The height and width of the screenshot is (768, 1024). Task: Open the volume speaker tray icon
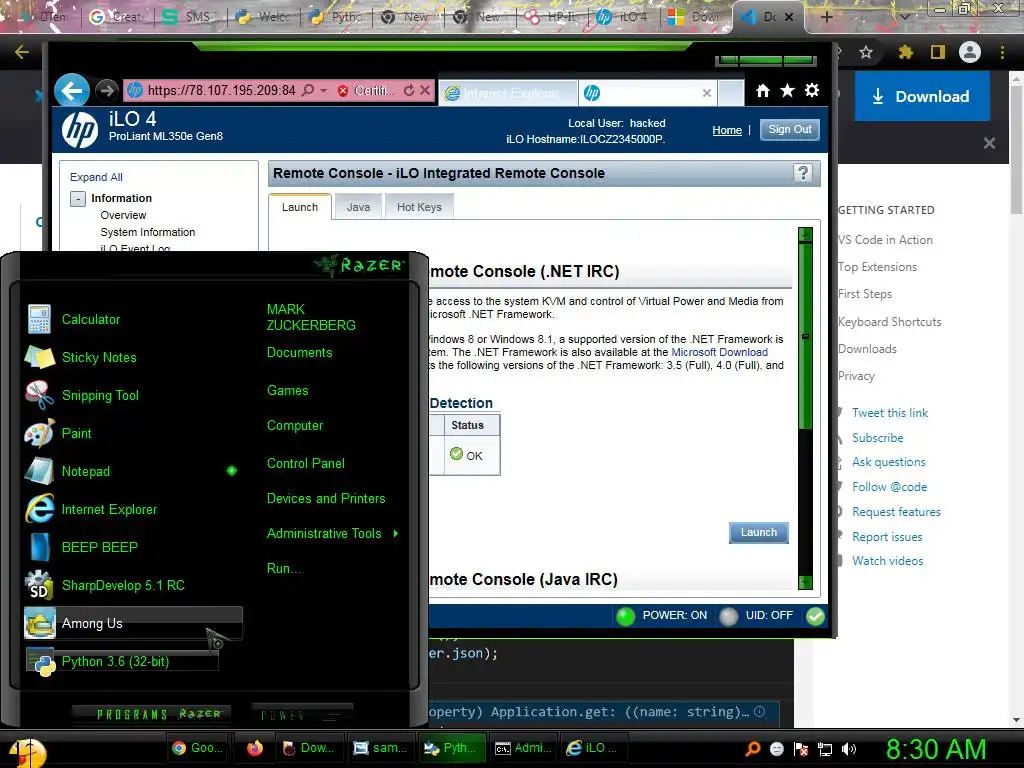tap(849, 749)
